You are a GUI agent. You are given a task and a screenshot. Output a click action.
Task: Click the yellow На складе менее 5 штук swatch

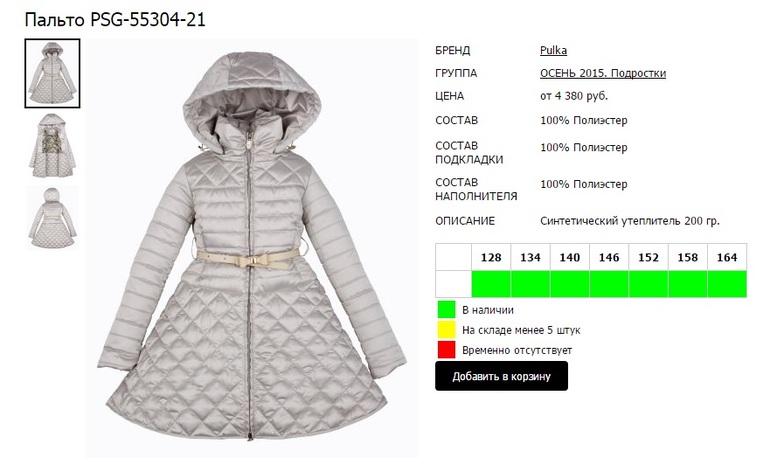[x=446, y=330]
